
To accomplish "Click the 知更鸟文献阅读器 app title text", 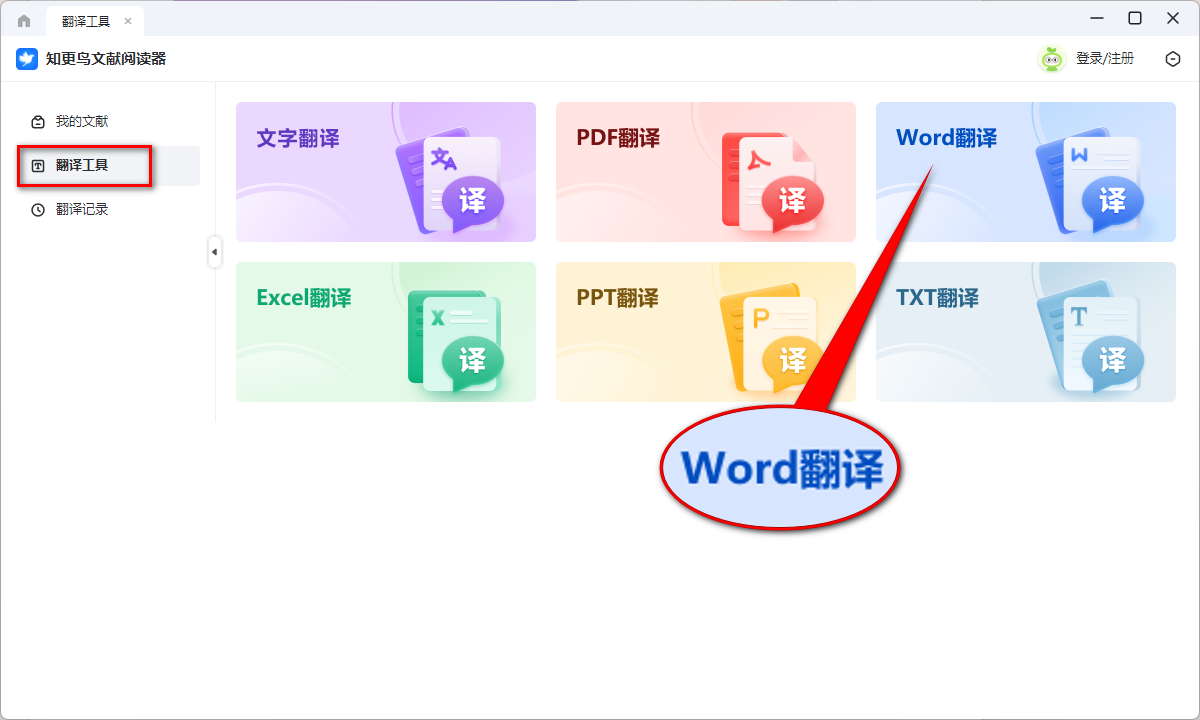I will click(106, 59).
